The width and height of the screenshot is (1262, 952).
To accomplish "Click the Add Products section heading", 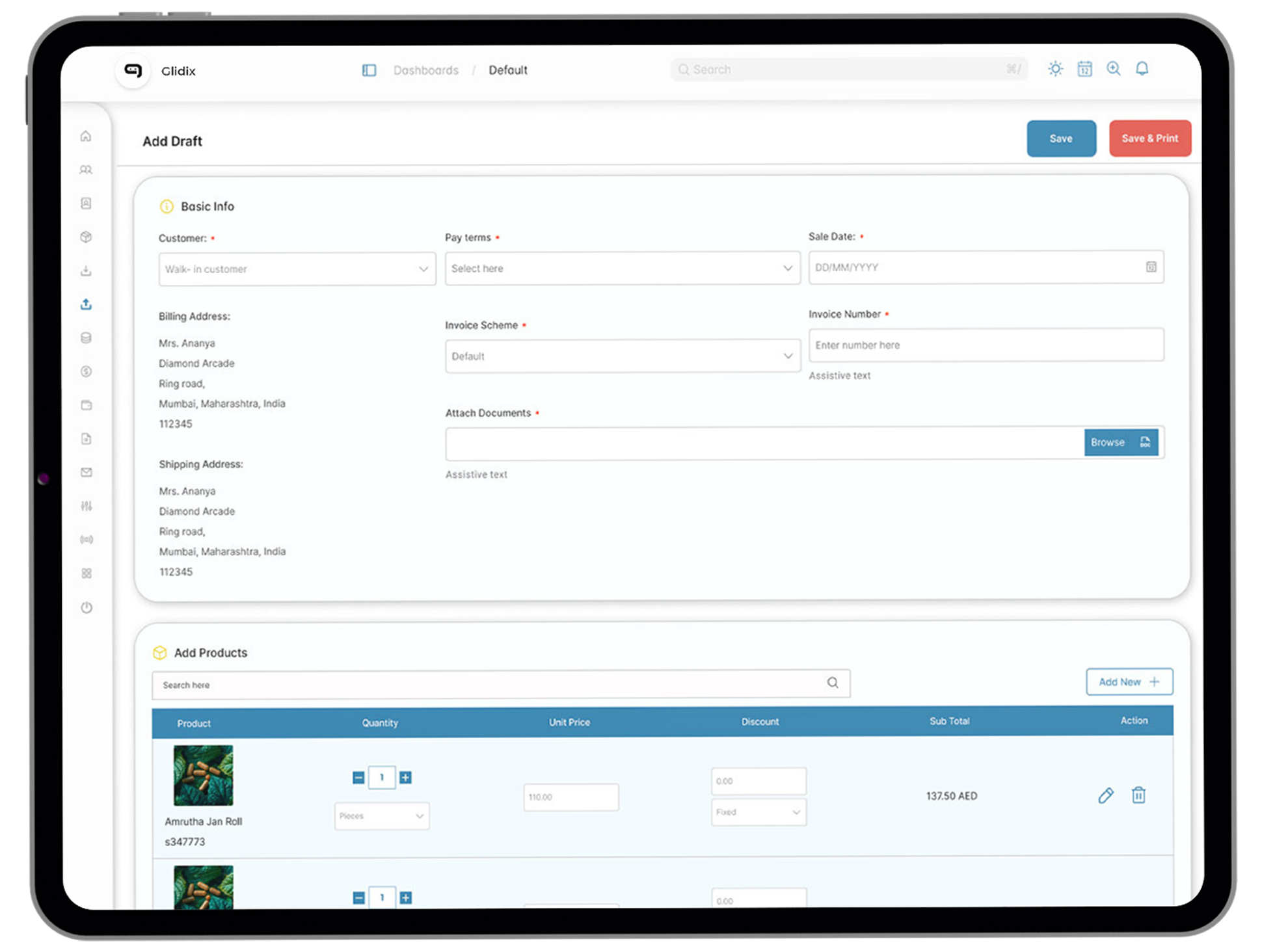I will 211,652.
